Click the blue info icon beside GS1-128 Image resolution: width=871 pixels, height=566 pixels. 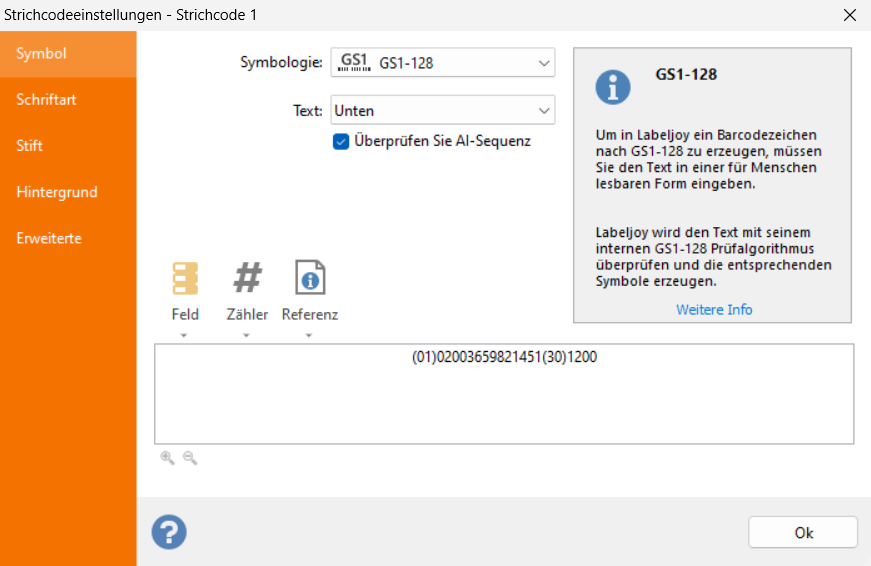click(613, 87)
